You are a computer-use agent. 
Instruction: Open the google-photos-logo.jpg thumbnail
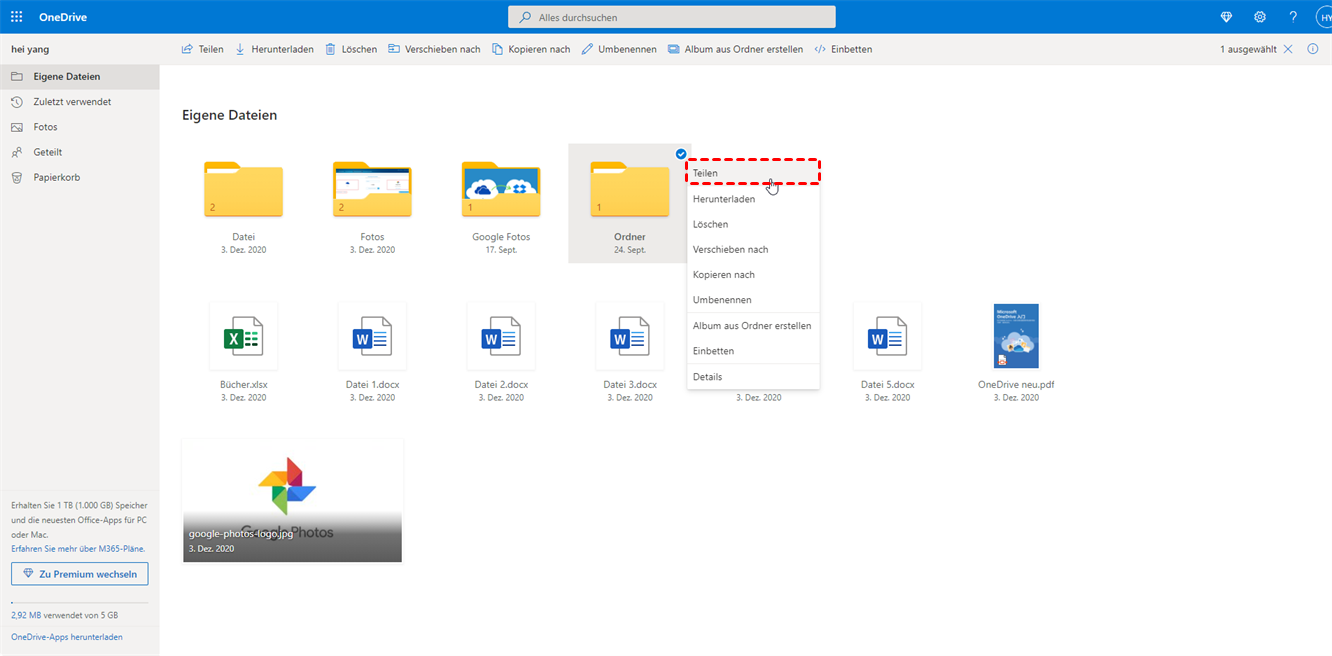click(292, 500)
